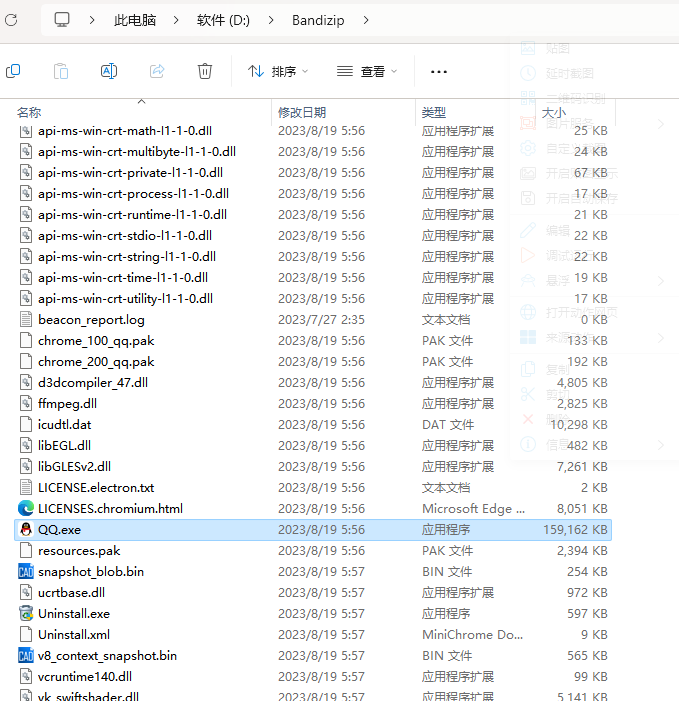Sort by 类型 column header
This screenshot has height=701, width=679.
pos(434,112)
